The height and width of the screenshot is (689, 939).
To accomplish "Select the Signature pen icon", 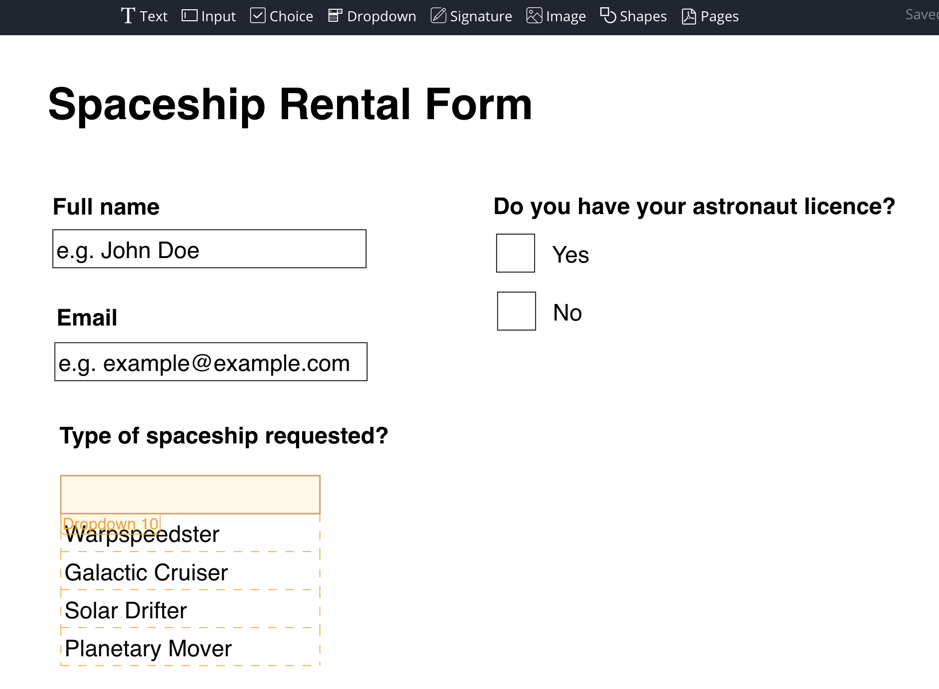I will [x=438, y=16].
